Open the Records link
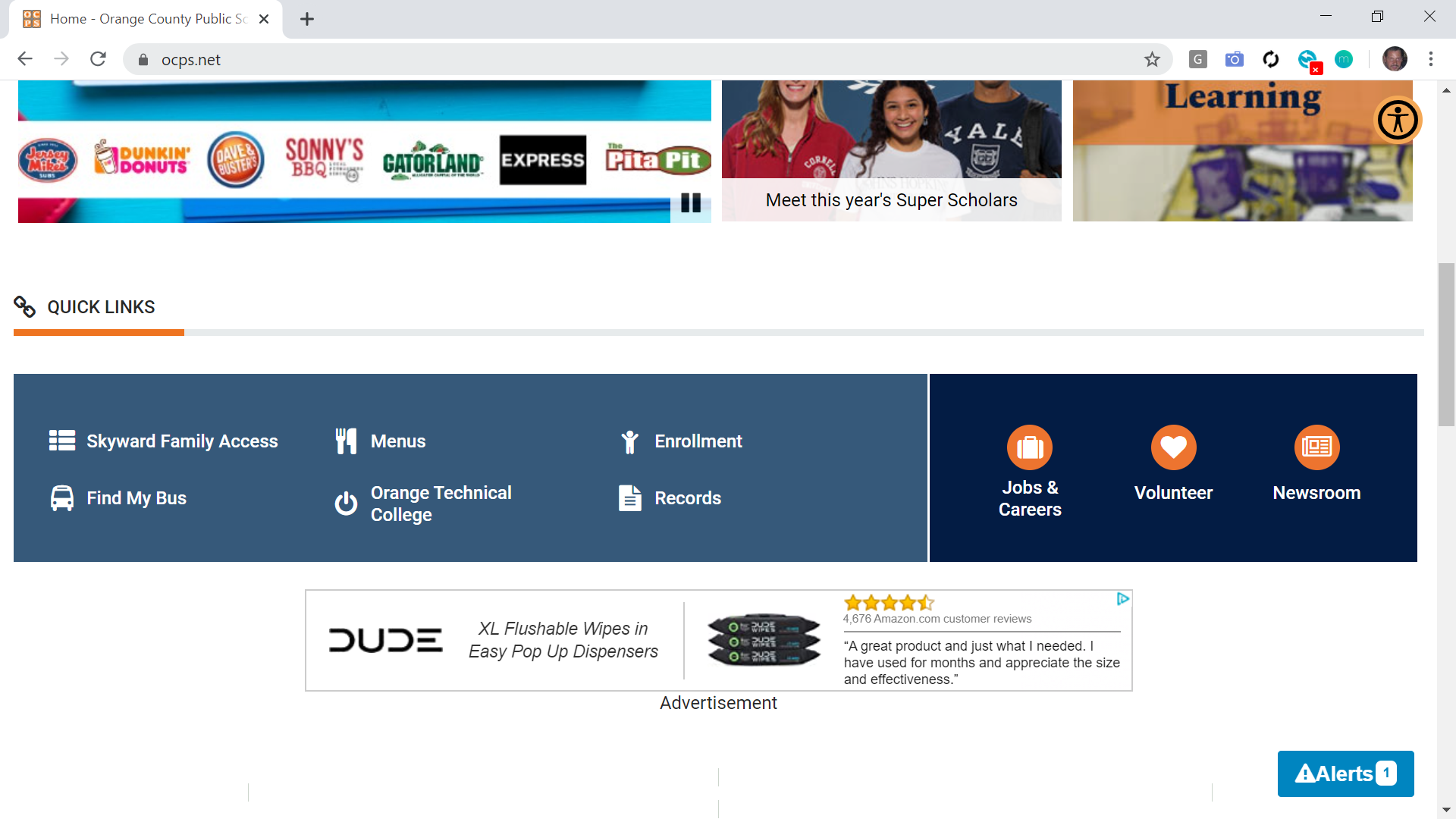Viewport: 1456px width, 819px height. tap(688, 498)
